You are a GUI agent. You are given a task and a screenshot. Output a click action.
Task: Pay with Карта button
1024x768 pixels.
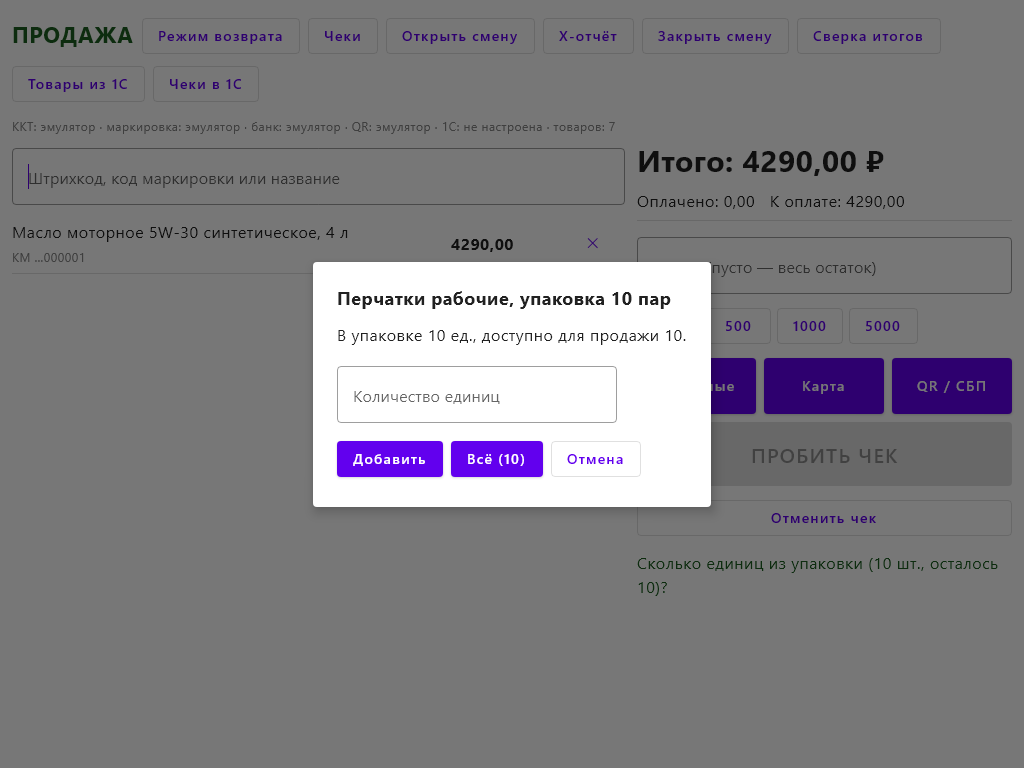824,386
